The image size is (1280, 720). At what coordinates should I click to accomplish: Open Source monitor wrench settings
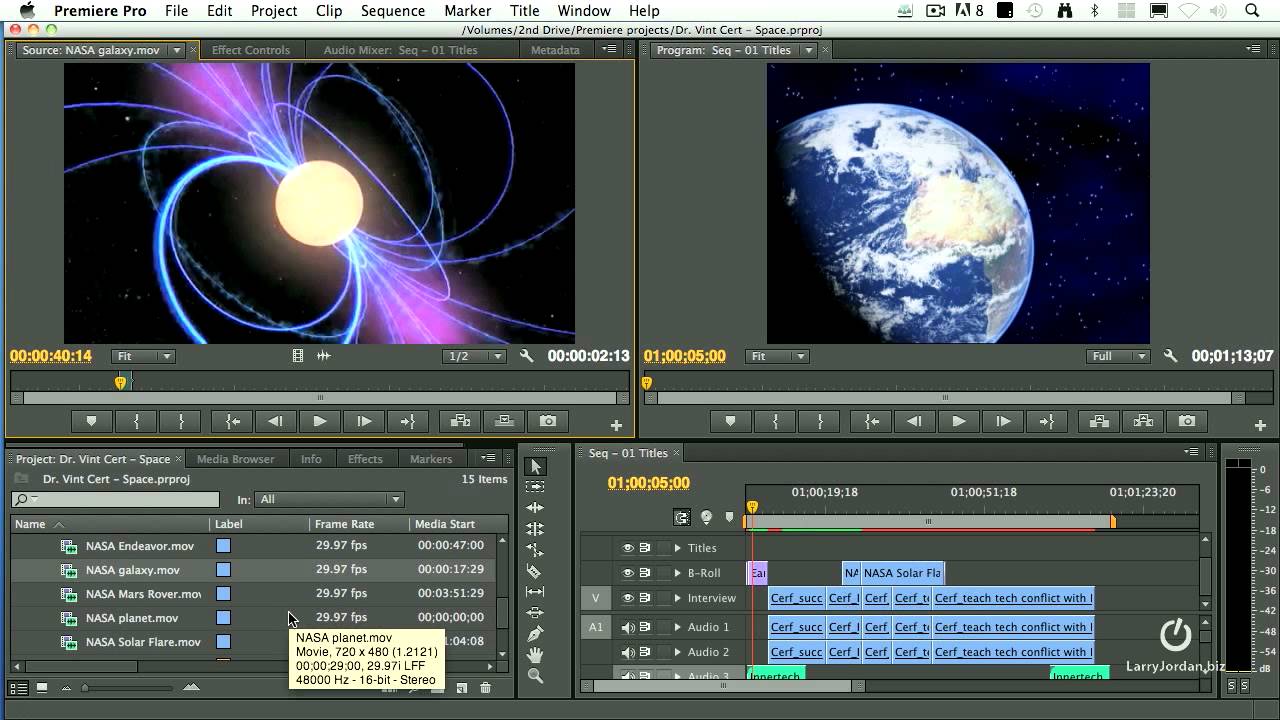coord(526,356)
